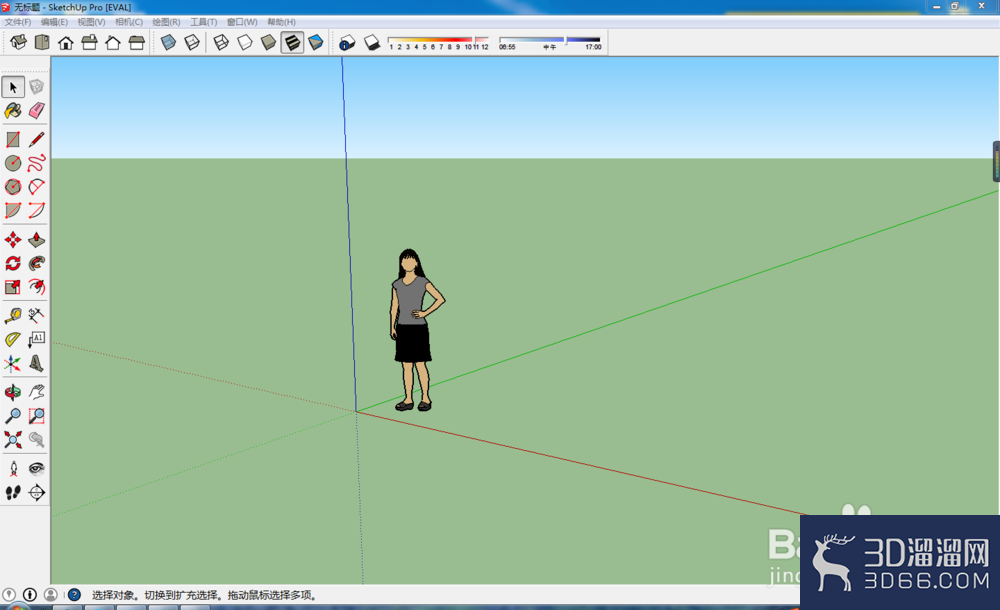1000x610 pixels.
Task: Choose the Tape Measure tool
Action: 13,315
